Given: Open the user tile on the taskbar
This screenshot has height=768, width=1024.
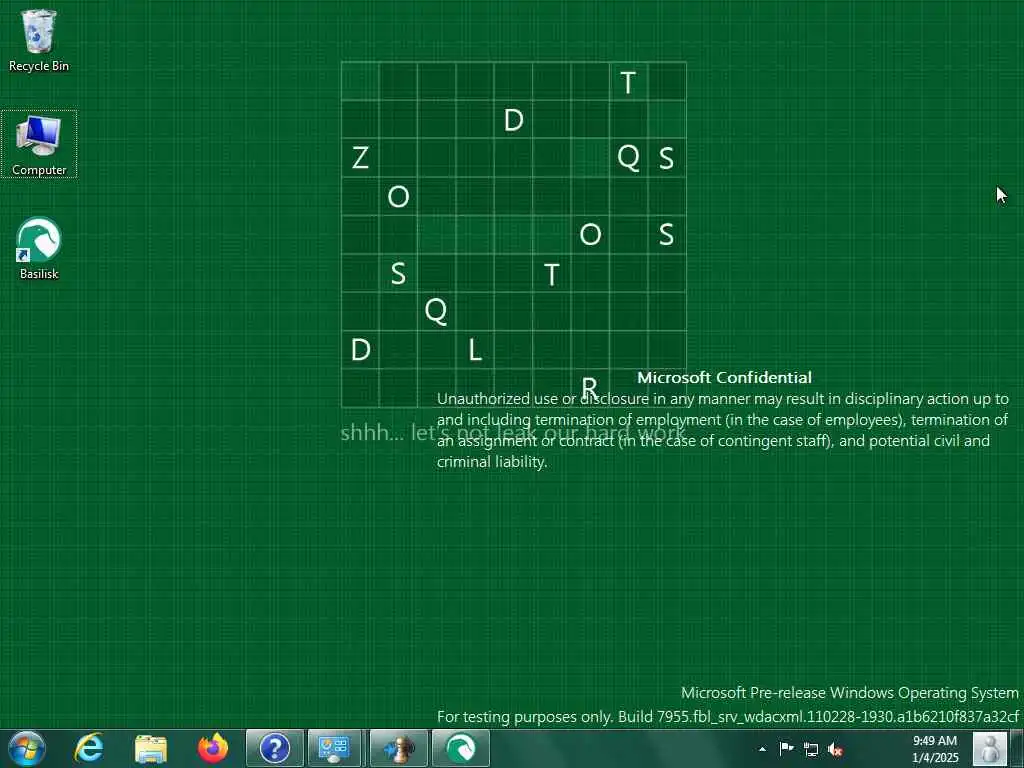Looking at the screenshot, I should pos(990,748).
